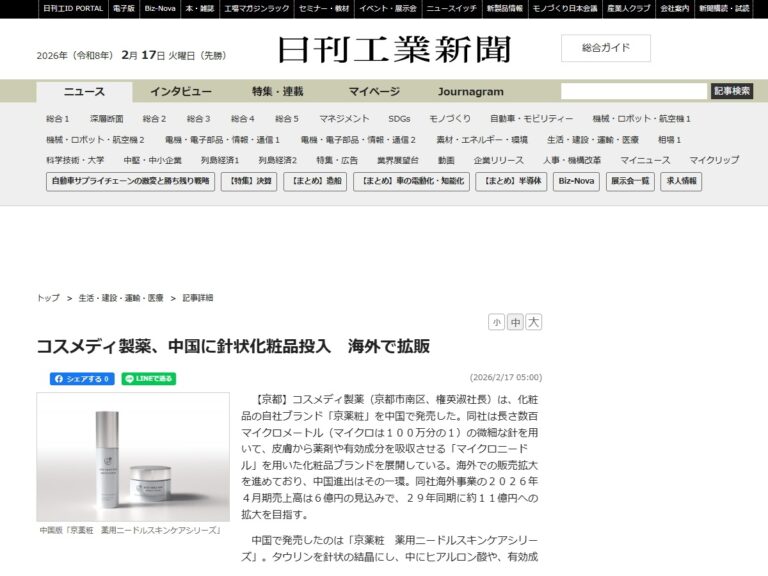Open the SDGs category

pyautogui.click(x=399, y=119)
